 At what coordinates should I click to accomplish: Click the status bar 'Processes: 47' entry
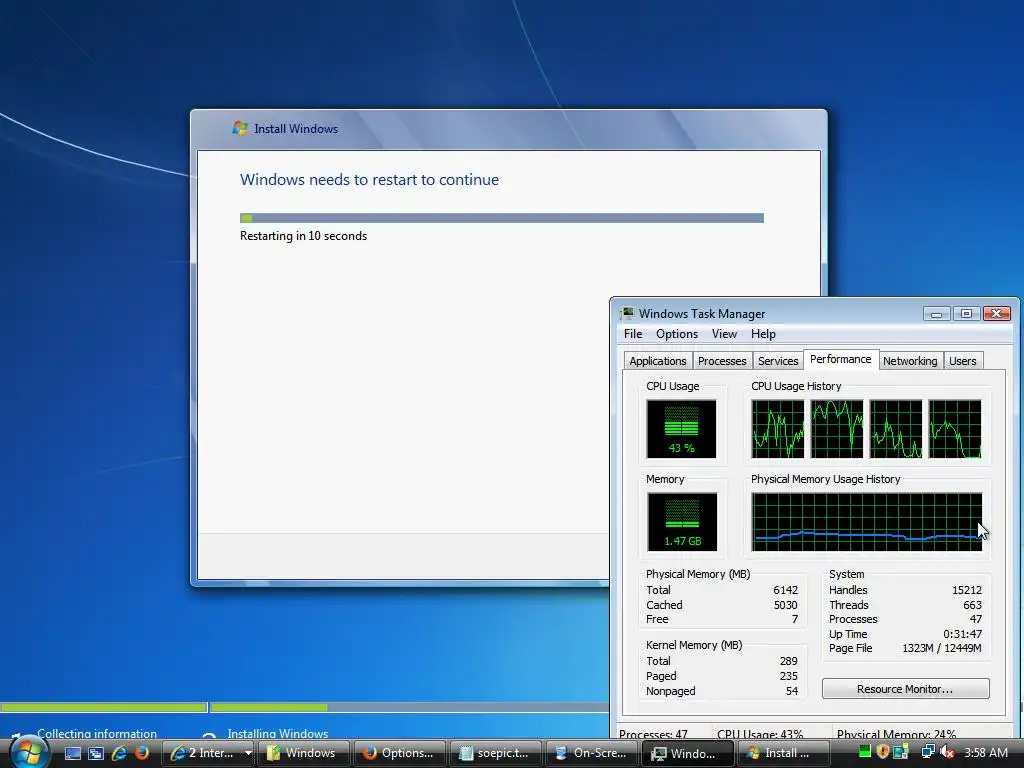[x=653, y=734]
